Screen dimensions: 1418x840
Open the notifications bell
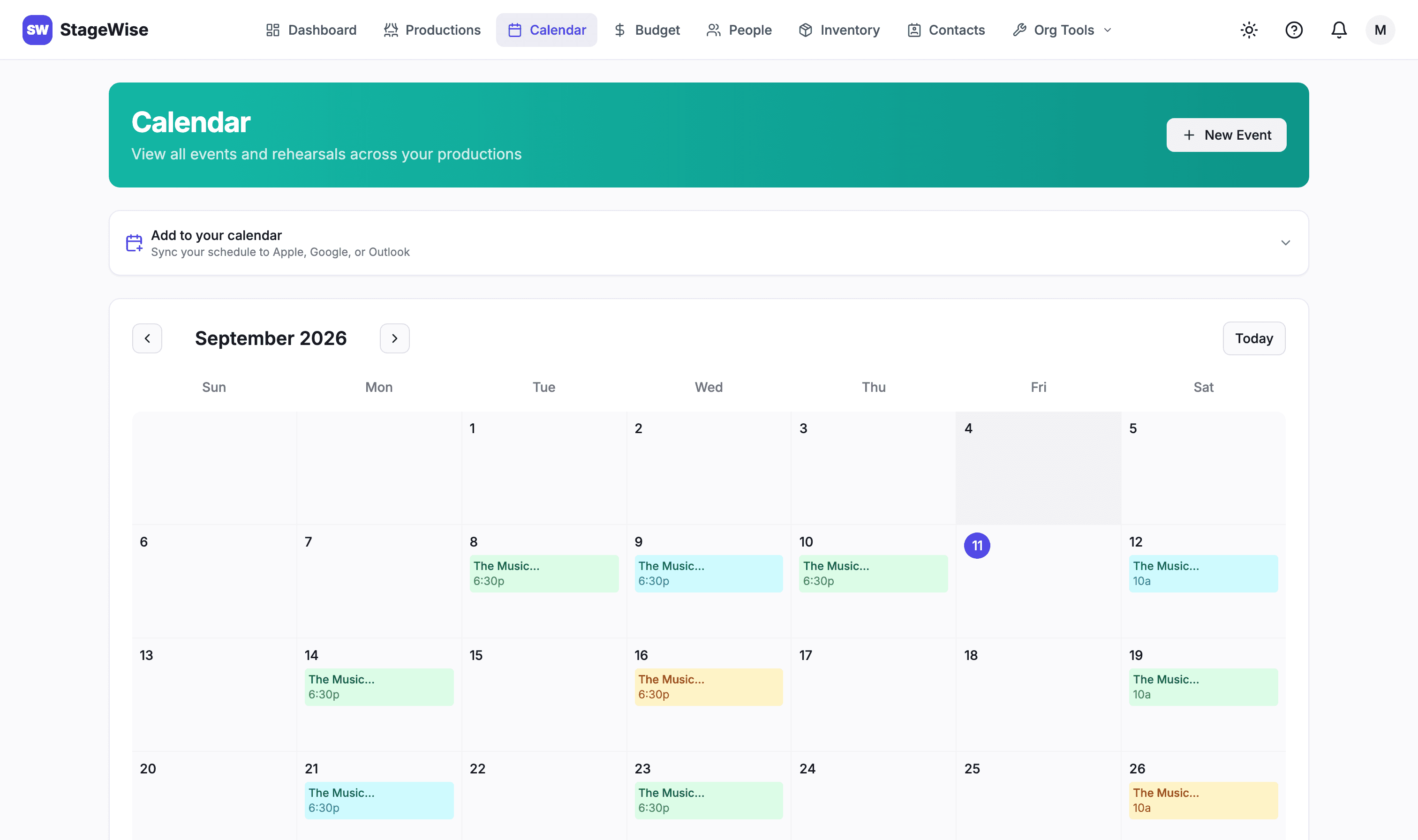click(1339, 30)
